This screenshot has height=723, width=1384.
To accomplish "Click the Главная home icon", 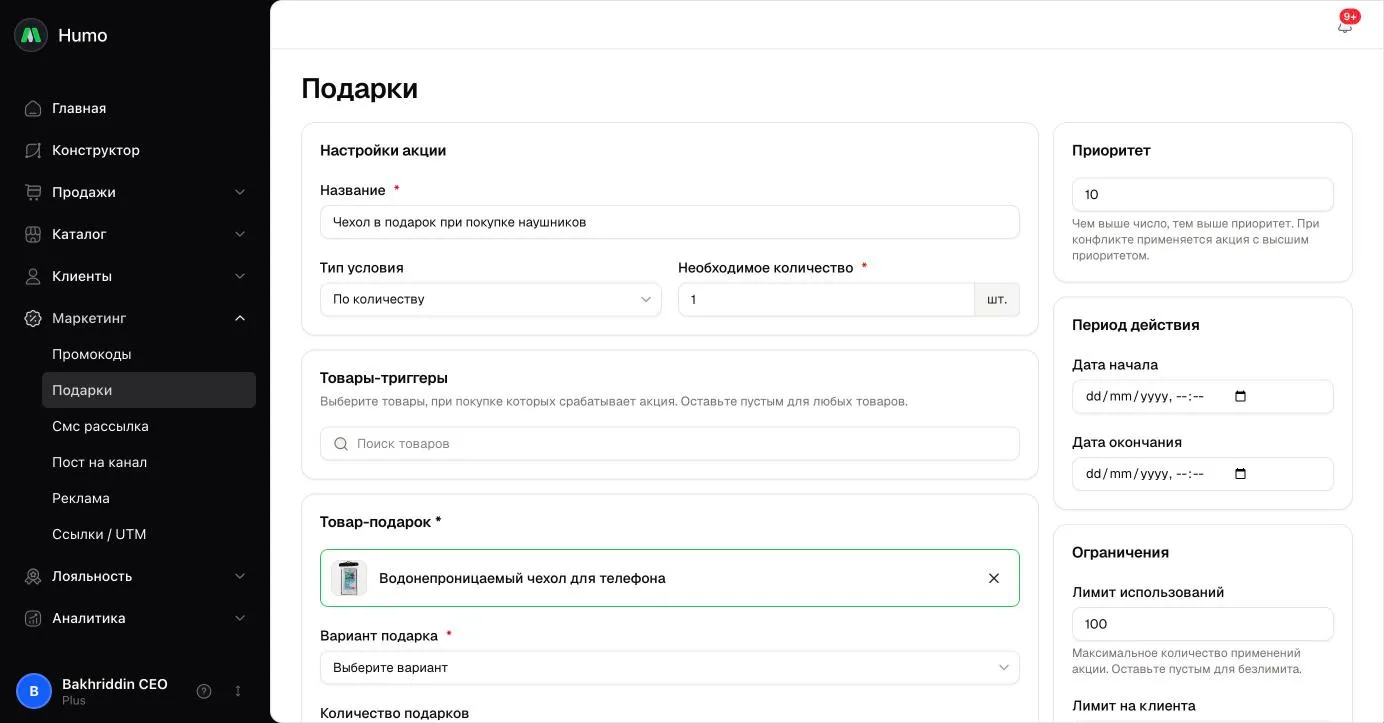I will tap(33, 108).
